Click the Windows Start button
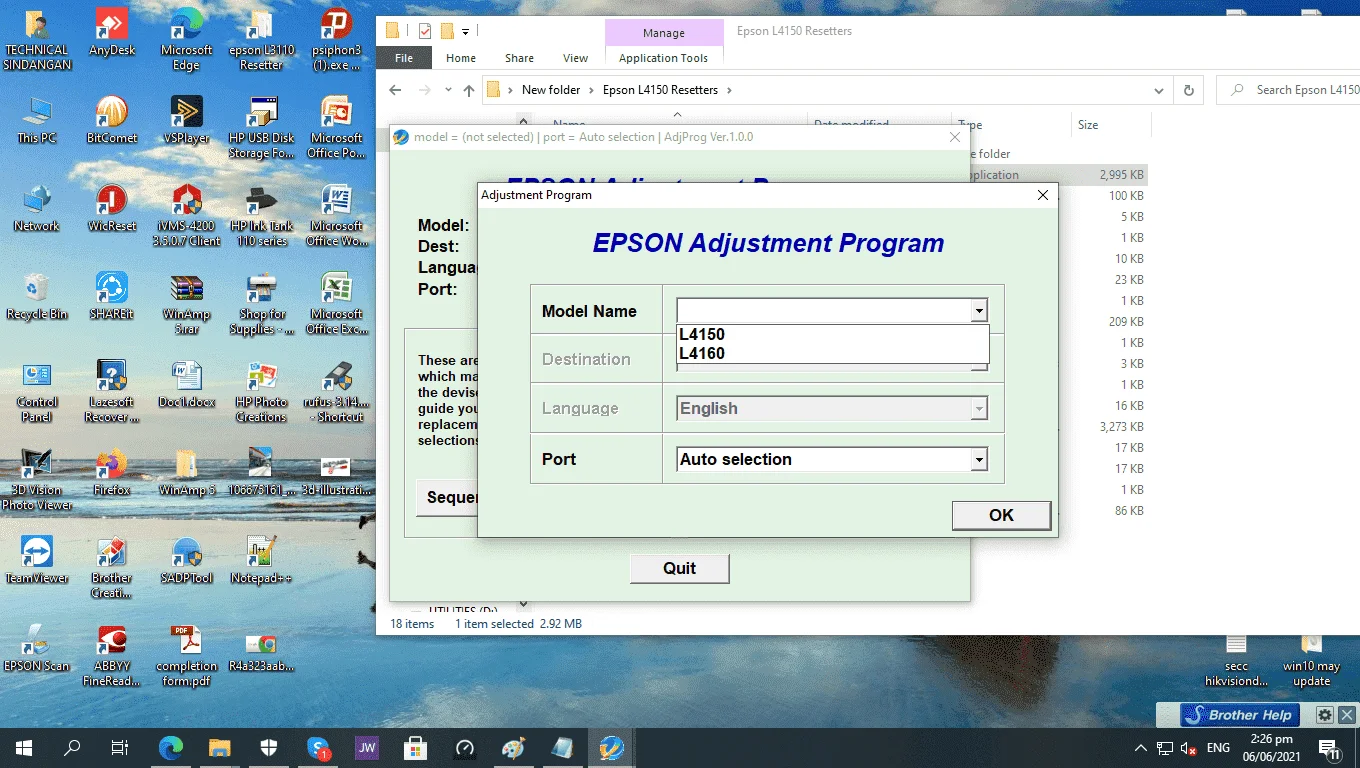This screenshot has width=1360, height=768. point(23,747)
